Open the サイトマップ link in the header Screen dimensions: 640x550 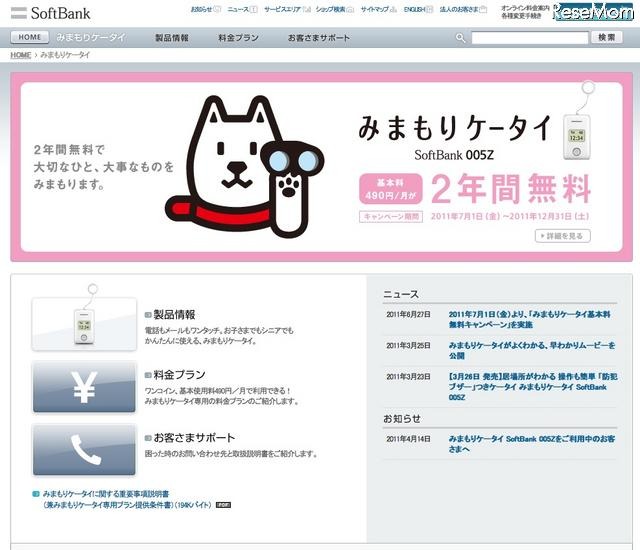coord(375,9)
